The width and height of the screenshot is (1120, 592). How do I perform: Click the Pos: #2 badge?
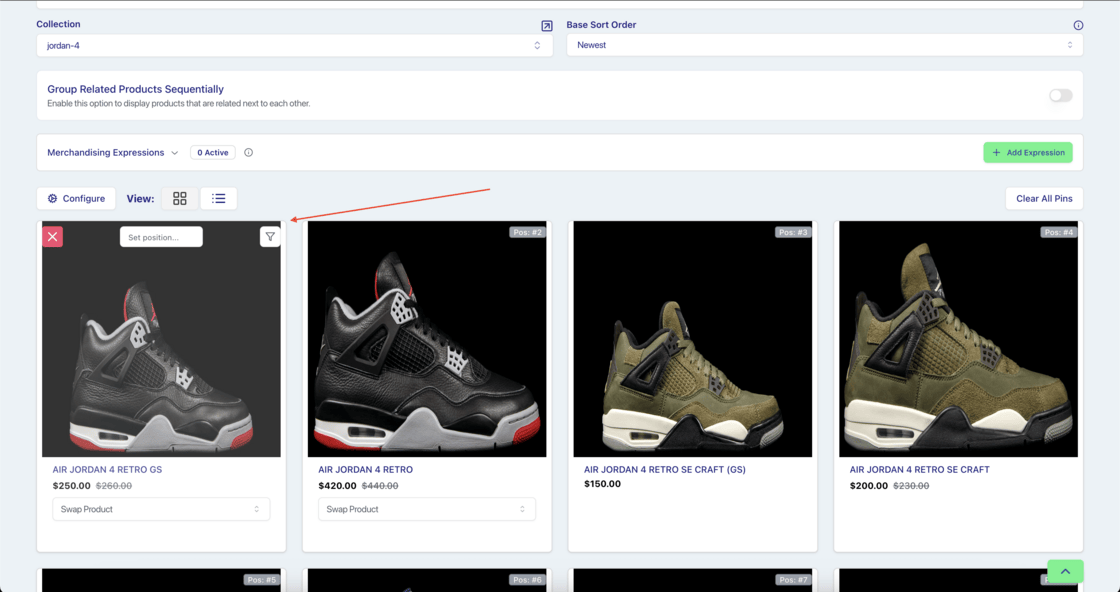527,232
